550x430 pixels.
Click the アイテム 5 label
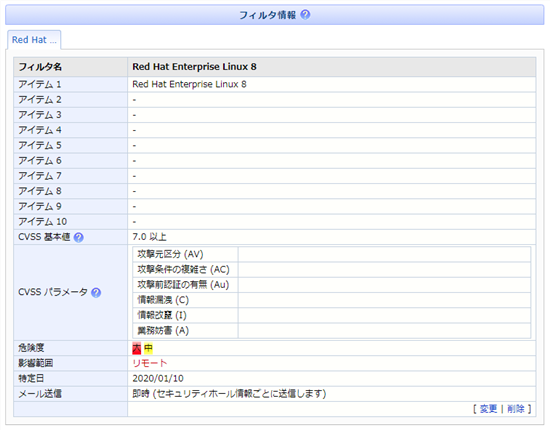point(40,145)
